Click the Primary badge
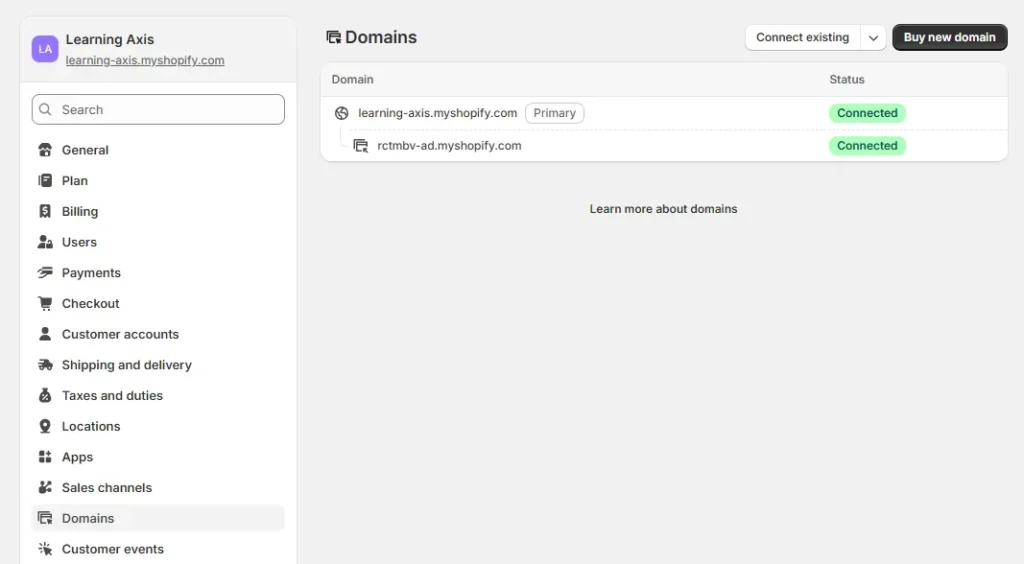This screenshot has height=564, width=1024. click(x=554, y=113)
